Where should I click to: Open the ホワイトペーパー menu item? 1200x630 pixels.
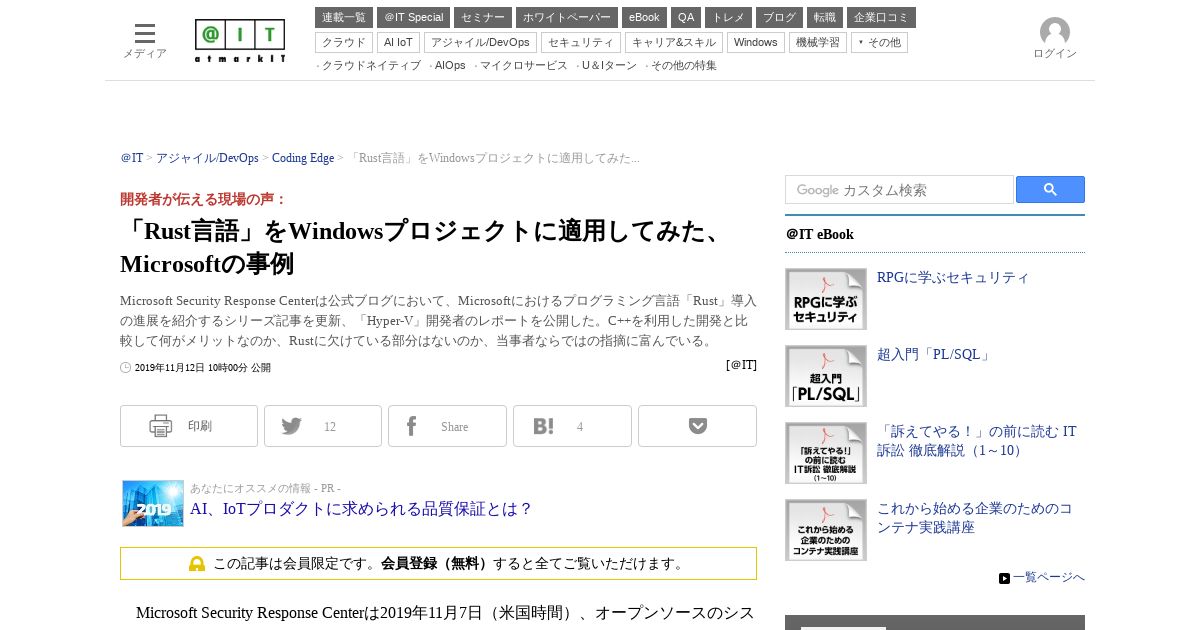pyautogui.click(x=567, y=18)
